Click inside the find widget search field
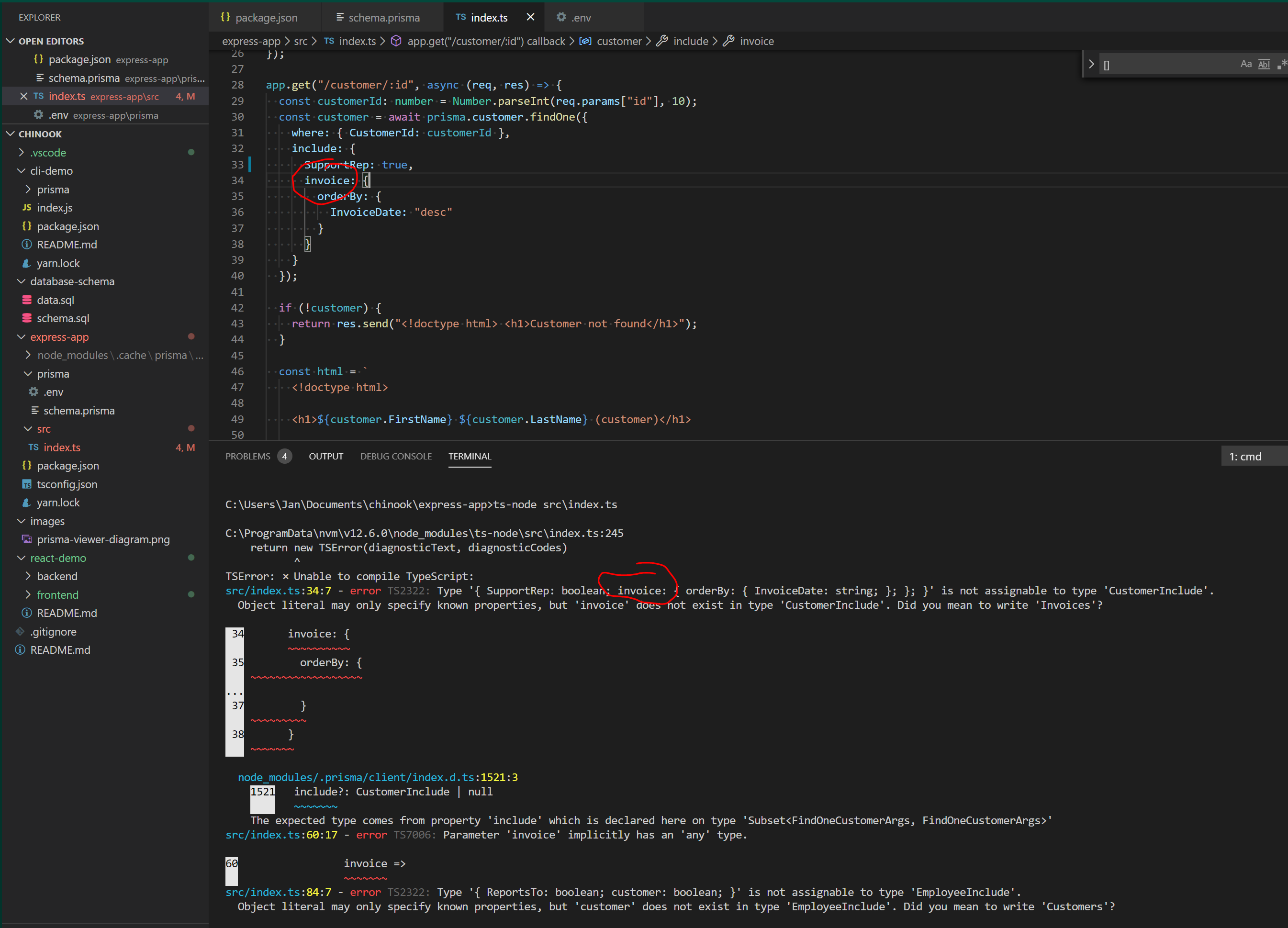This screenshot has width=1288, height=928. 1170,64
